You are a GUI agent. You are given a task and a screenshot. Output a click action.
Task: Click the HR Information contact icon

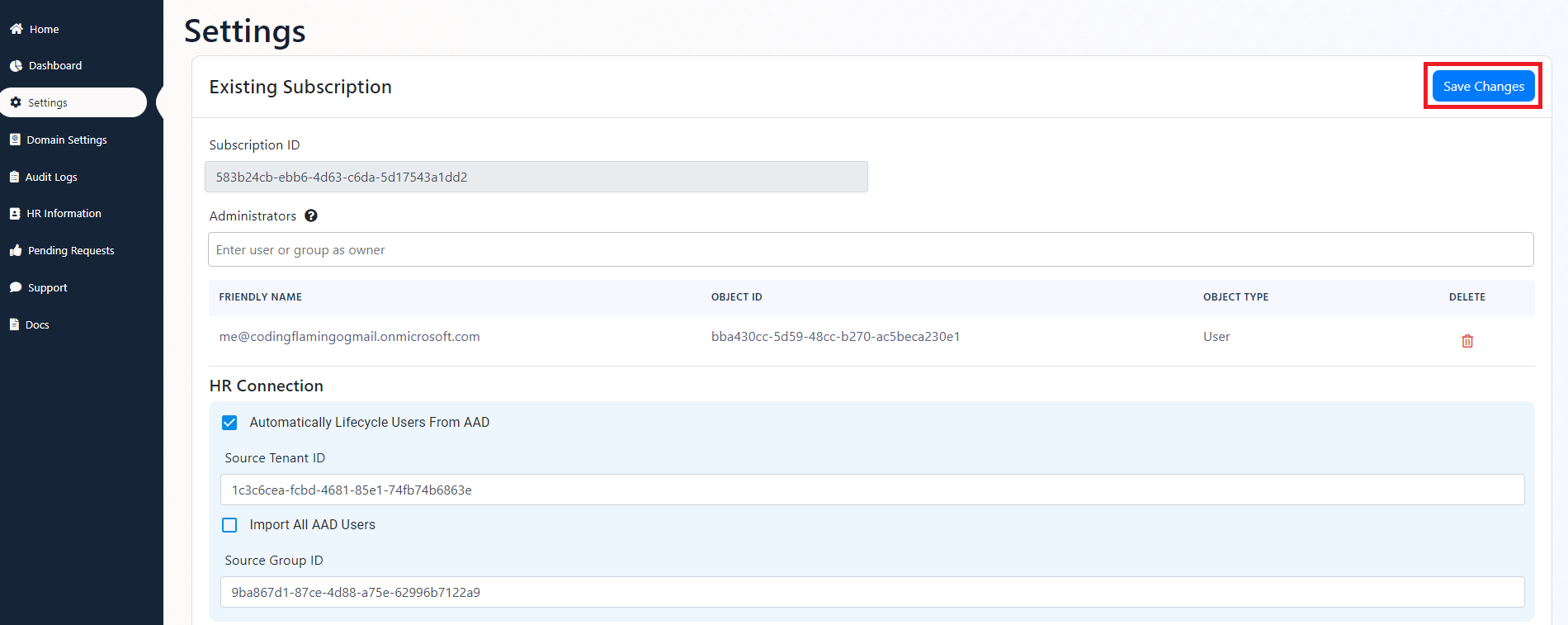pos(15,213)
